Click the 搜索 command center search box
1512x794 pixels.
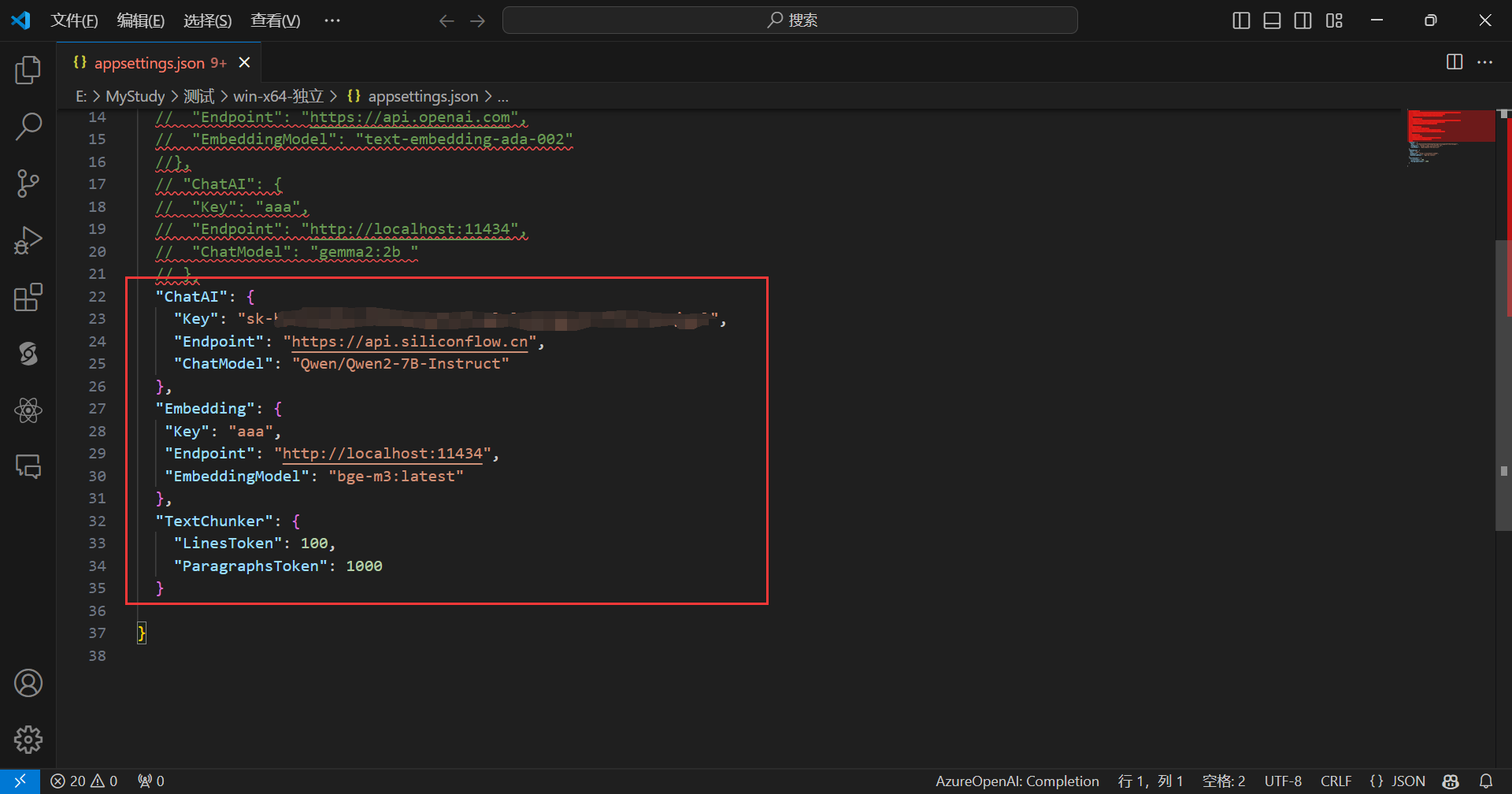coord(790,20)
